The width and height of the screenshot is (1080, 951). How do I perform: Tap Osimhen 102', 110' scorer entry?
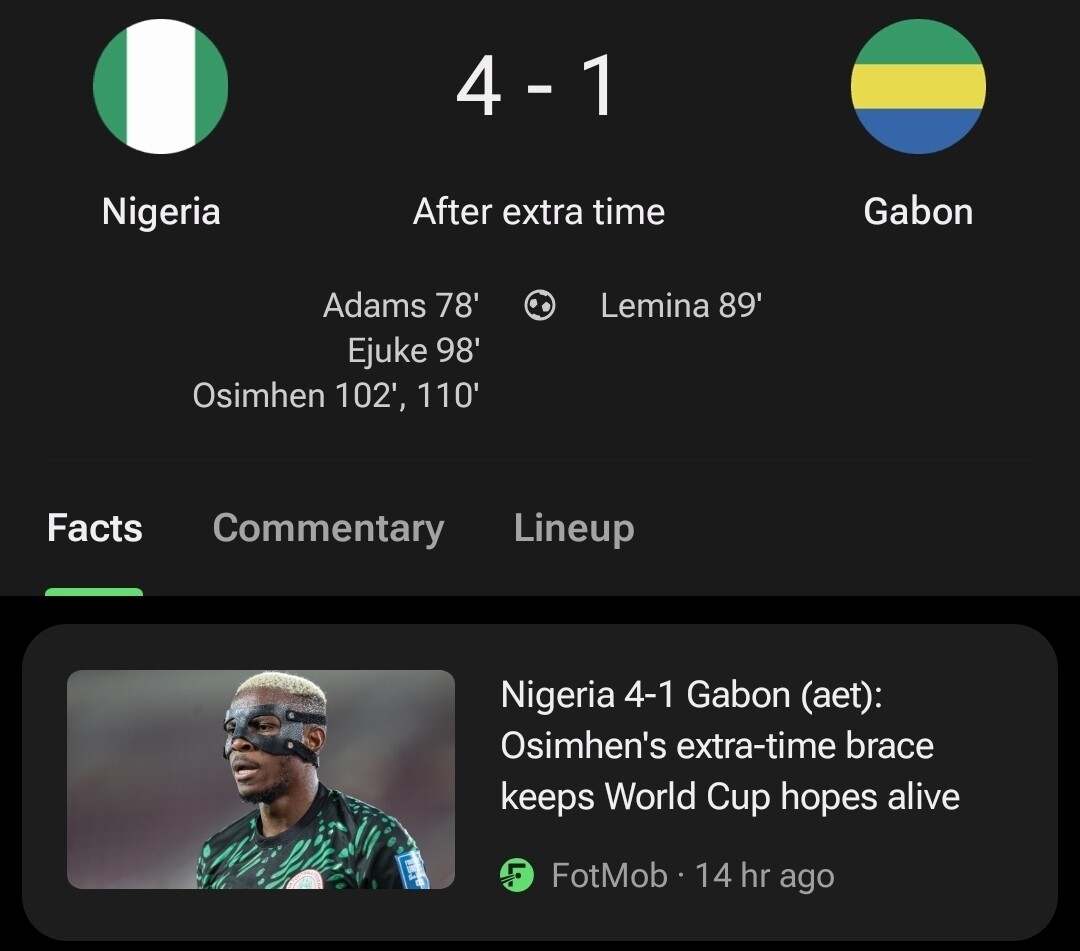point(336,395)
